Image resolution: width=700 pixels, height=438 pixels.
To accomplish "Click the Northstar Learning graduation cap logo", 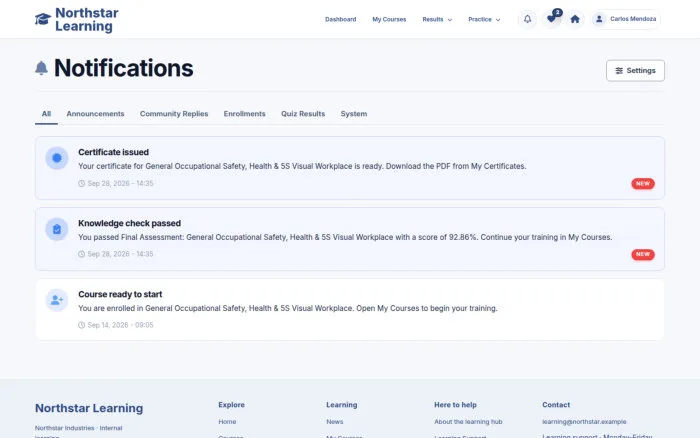I will pyautogui.click(x=43, y=19).
